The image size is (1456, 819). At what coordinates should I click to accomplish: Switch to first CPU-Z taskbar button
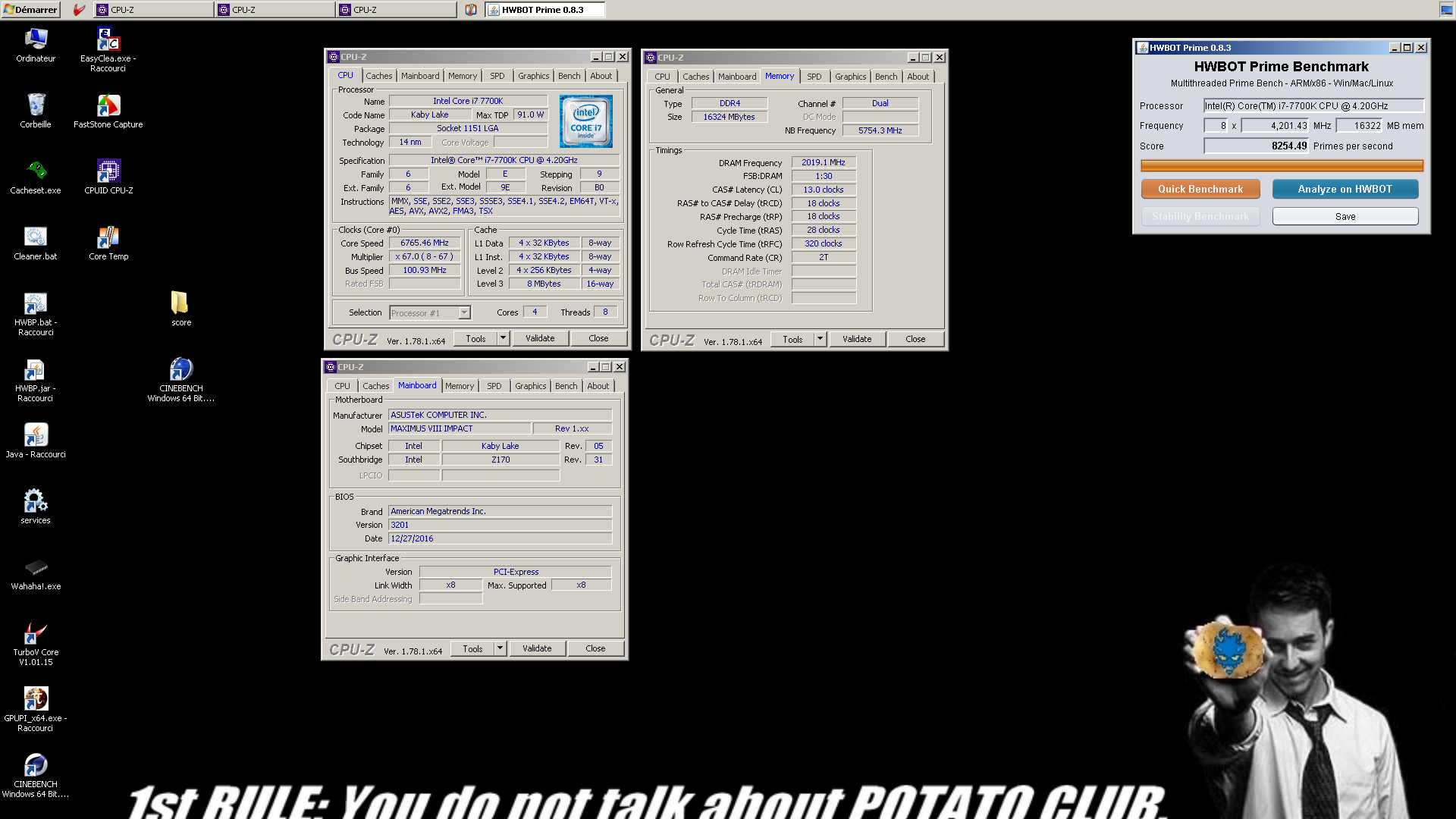(154, 10)
